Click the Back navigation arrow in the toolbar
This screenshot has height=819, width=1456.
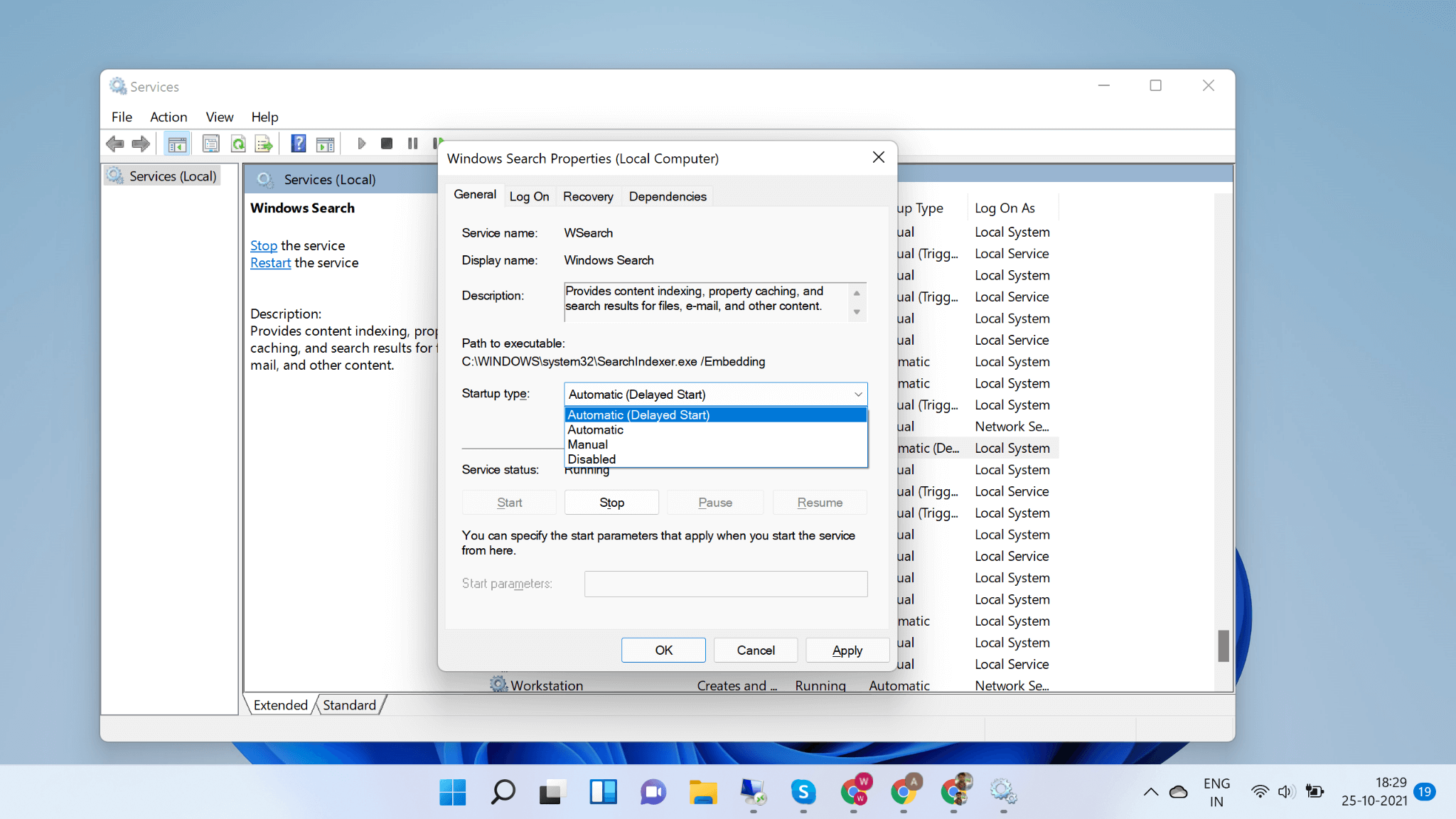click(116, 143)
